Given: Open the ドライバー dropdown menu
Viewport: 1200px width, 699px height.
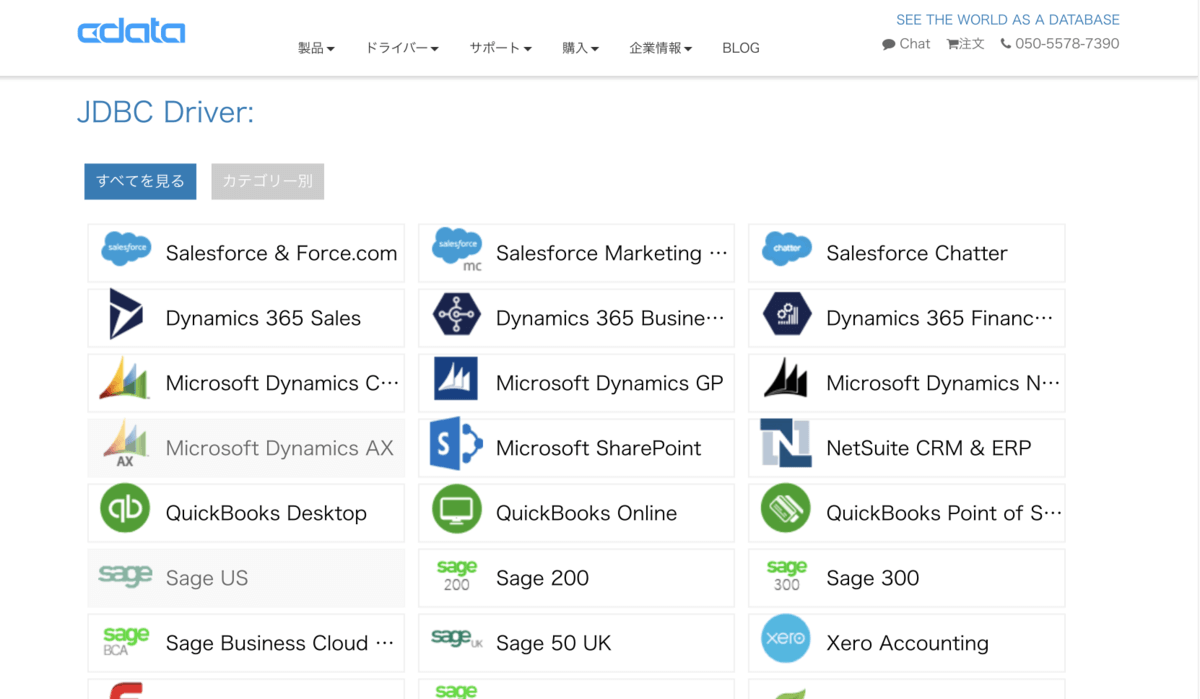Looking at the screenshot, I should click(402, 48).
